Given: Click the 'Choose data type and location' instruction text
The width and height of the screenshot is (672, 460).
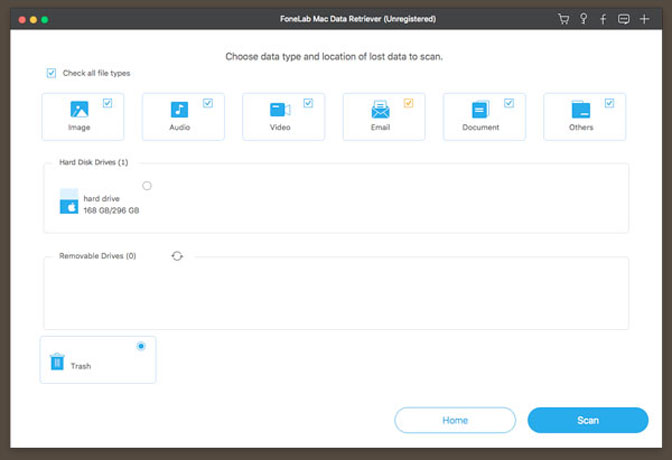Looking at the screenshot, I should point(334,57).
